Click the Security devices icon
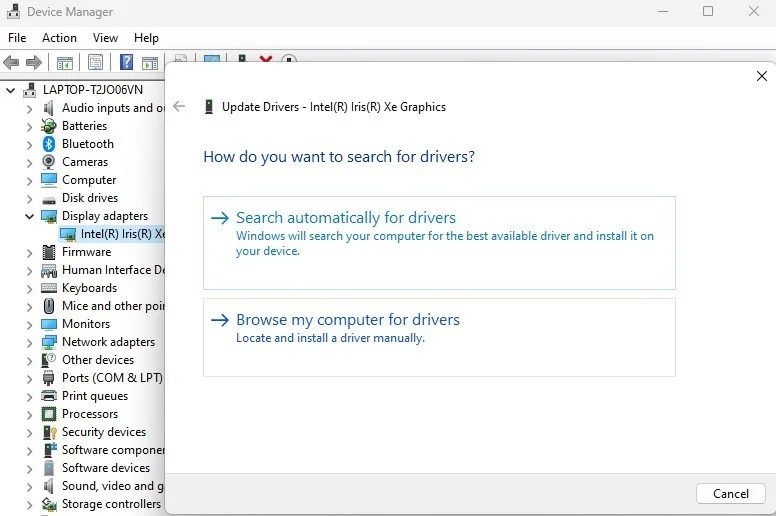Screen dimensions: 776x516 48,432
